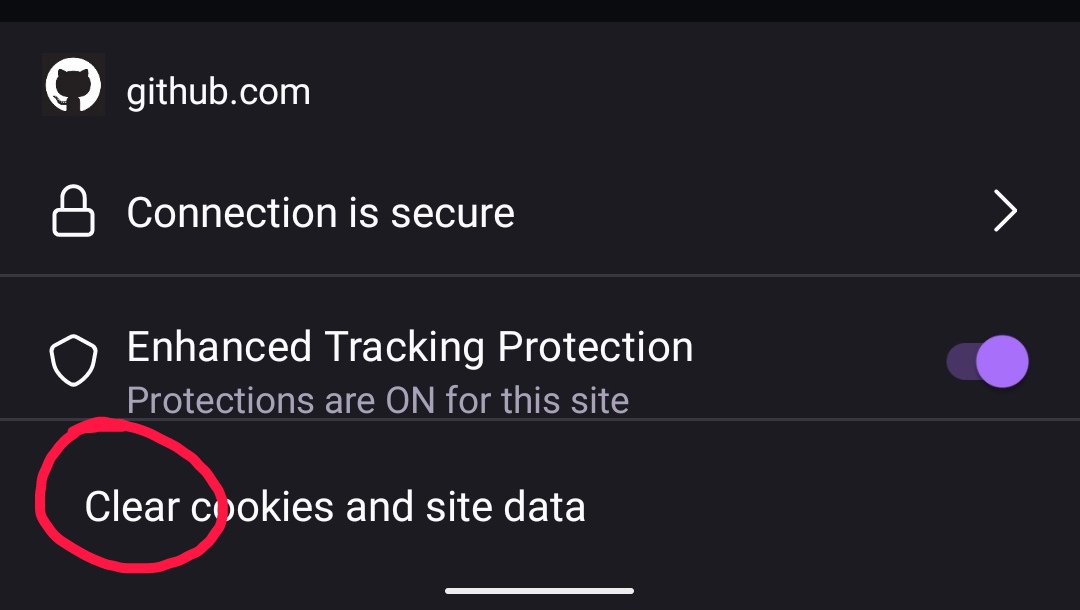Open certificate details via the arrow chevron

1005,211
